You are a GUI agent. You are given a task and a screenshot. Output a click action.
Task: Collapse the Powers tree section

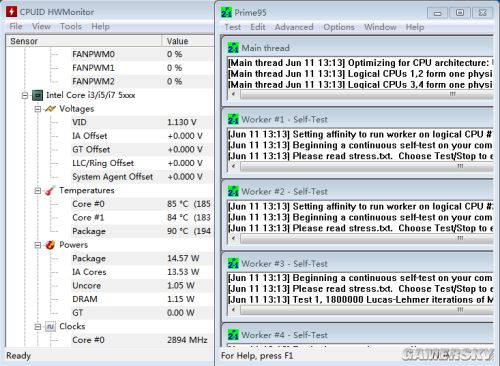pyautogui.click(x=38, y=245)
